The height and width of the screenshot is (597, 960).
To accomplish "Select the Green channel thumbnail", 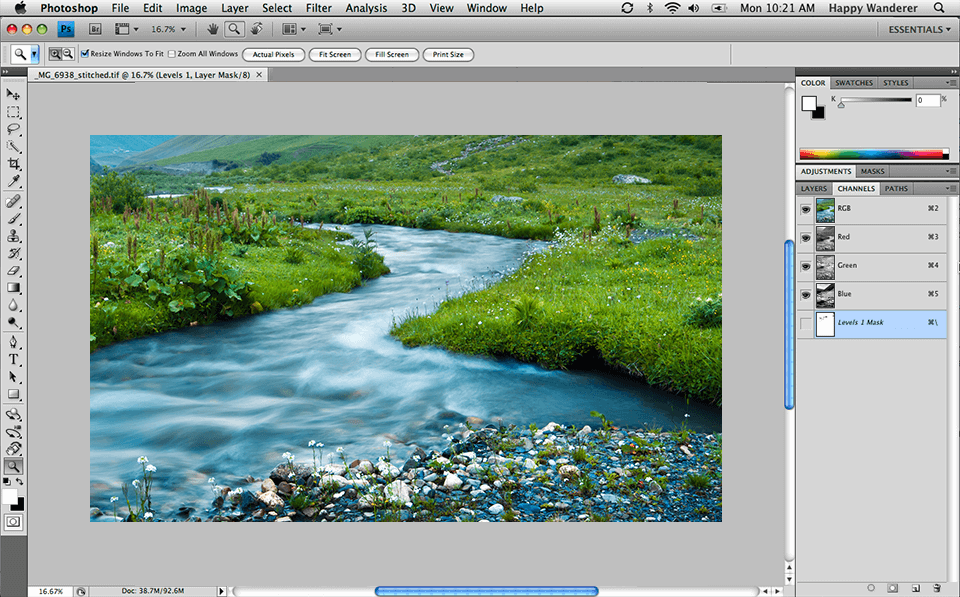I will click(825, 266).
